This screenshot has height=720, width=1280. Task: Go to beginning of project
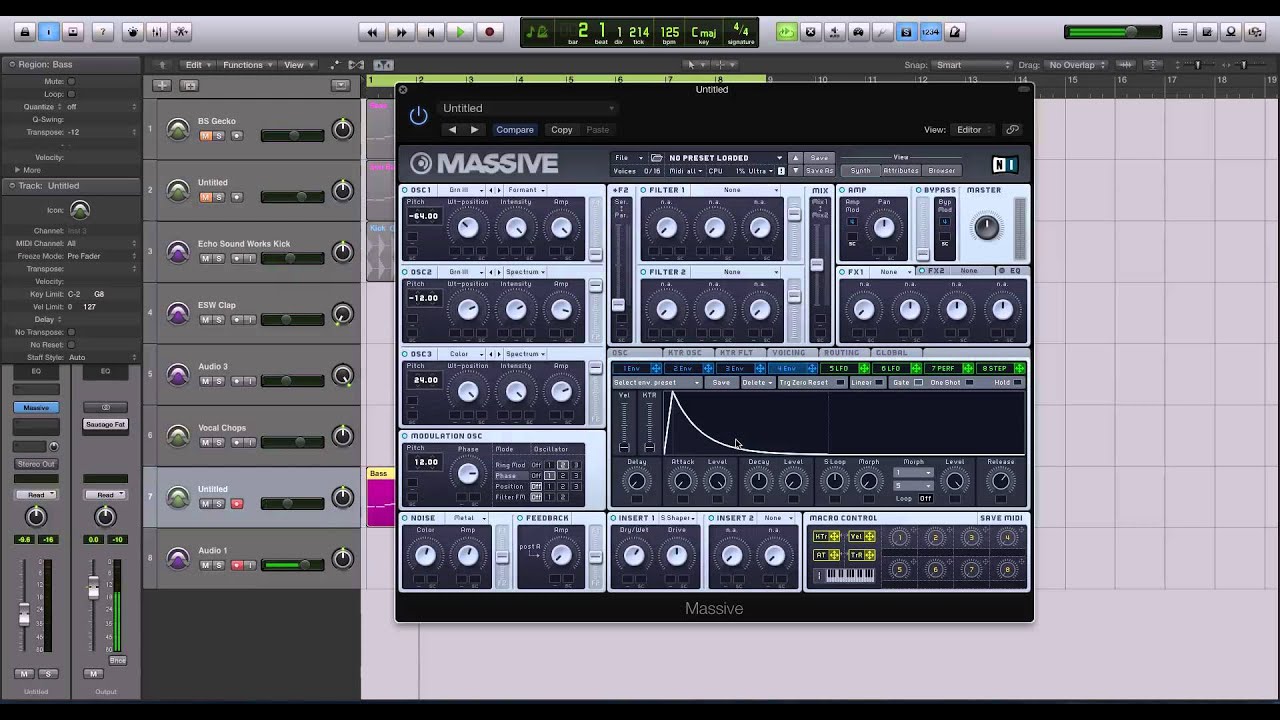click(x=431, y=32)
